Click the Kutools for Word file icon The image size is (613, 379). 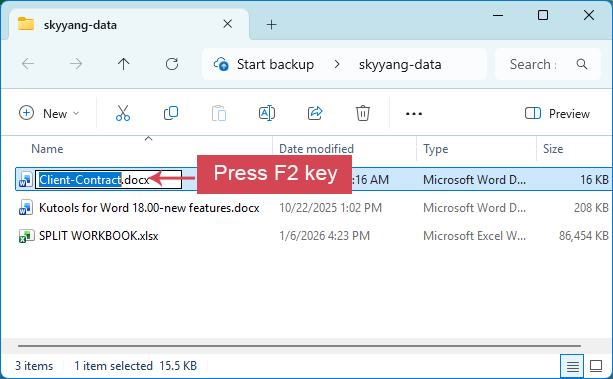click(26, 208)
